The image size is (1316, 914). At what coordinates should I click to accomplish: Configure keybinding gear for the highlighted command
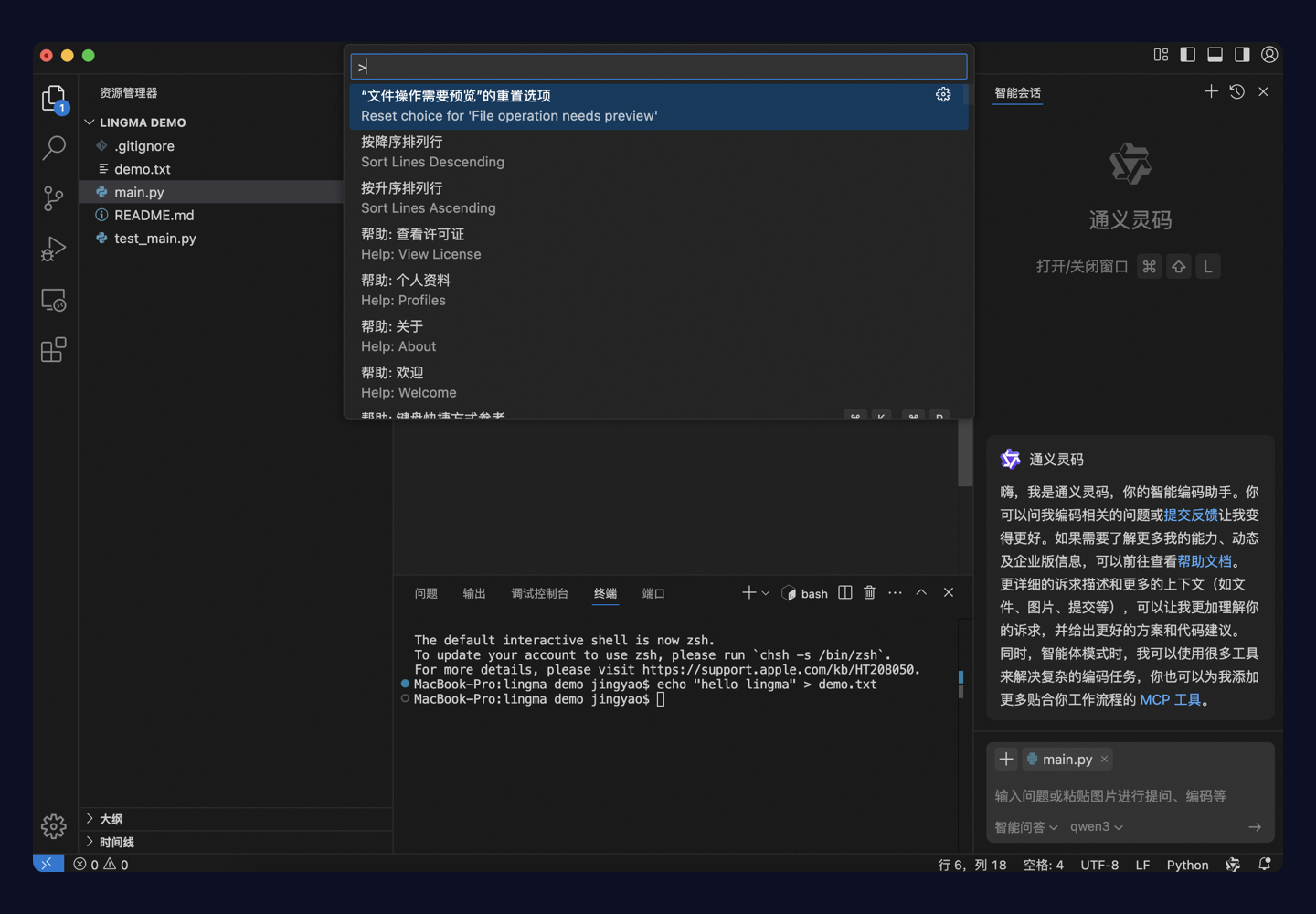943,94
